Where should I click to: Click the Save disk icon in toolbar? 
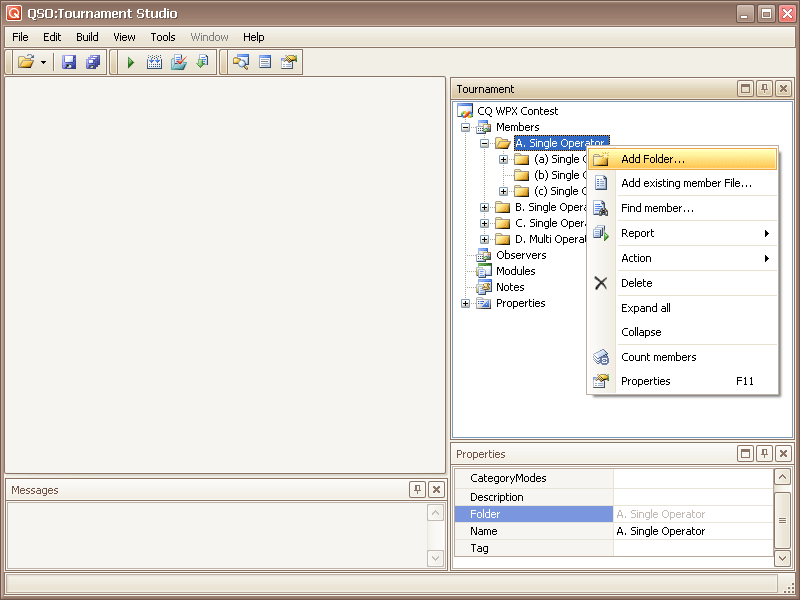click(69, 62)
